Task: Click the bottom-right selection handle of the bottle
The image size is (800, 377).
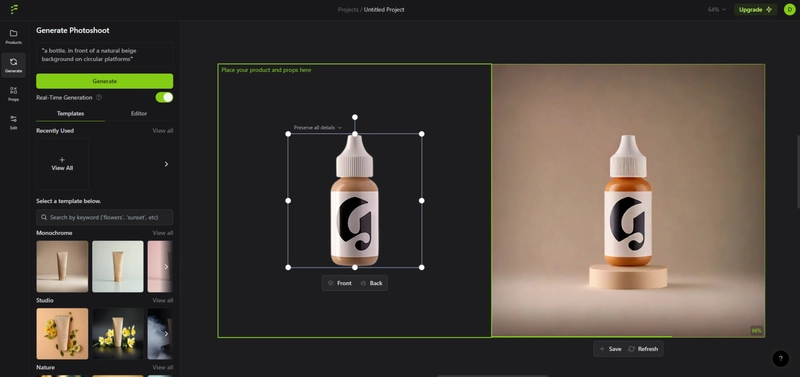Action: click(421, 267)
